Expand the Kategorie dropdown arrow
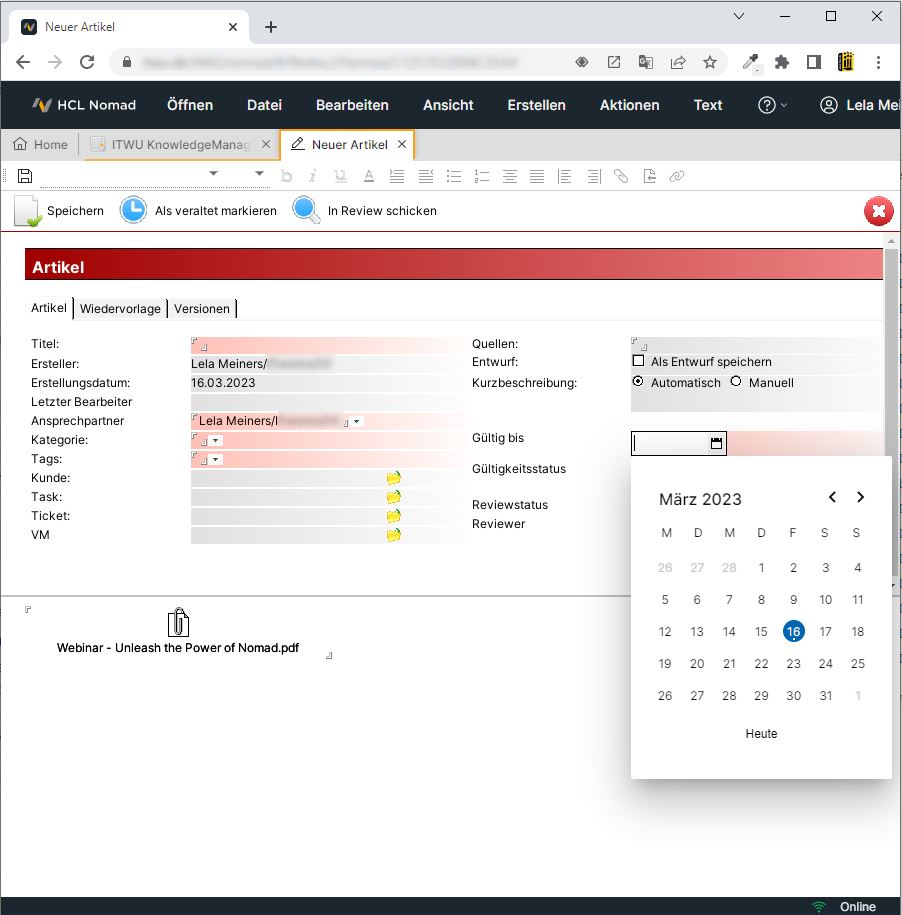The height and width of the screenshot is (915, 902). coord(216,440)
